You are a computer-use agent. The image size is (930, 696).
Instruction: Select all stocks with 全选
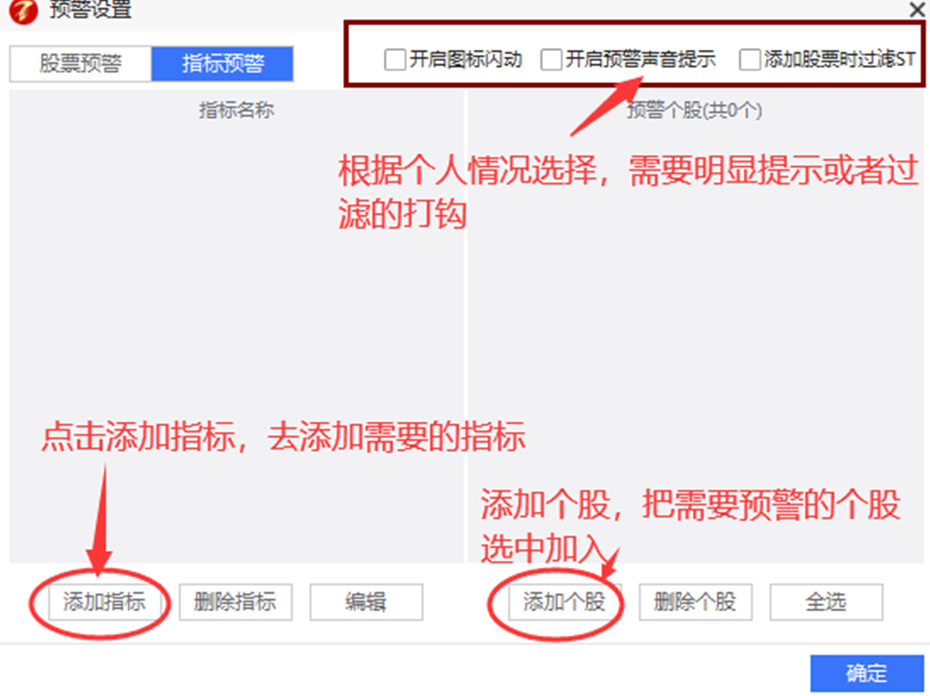[826, 602]
